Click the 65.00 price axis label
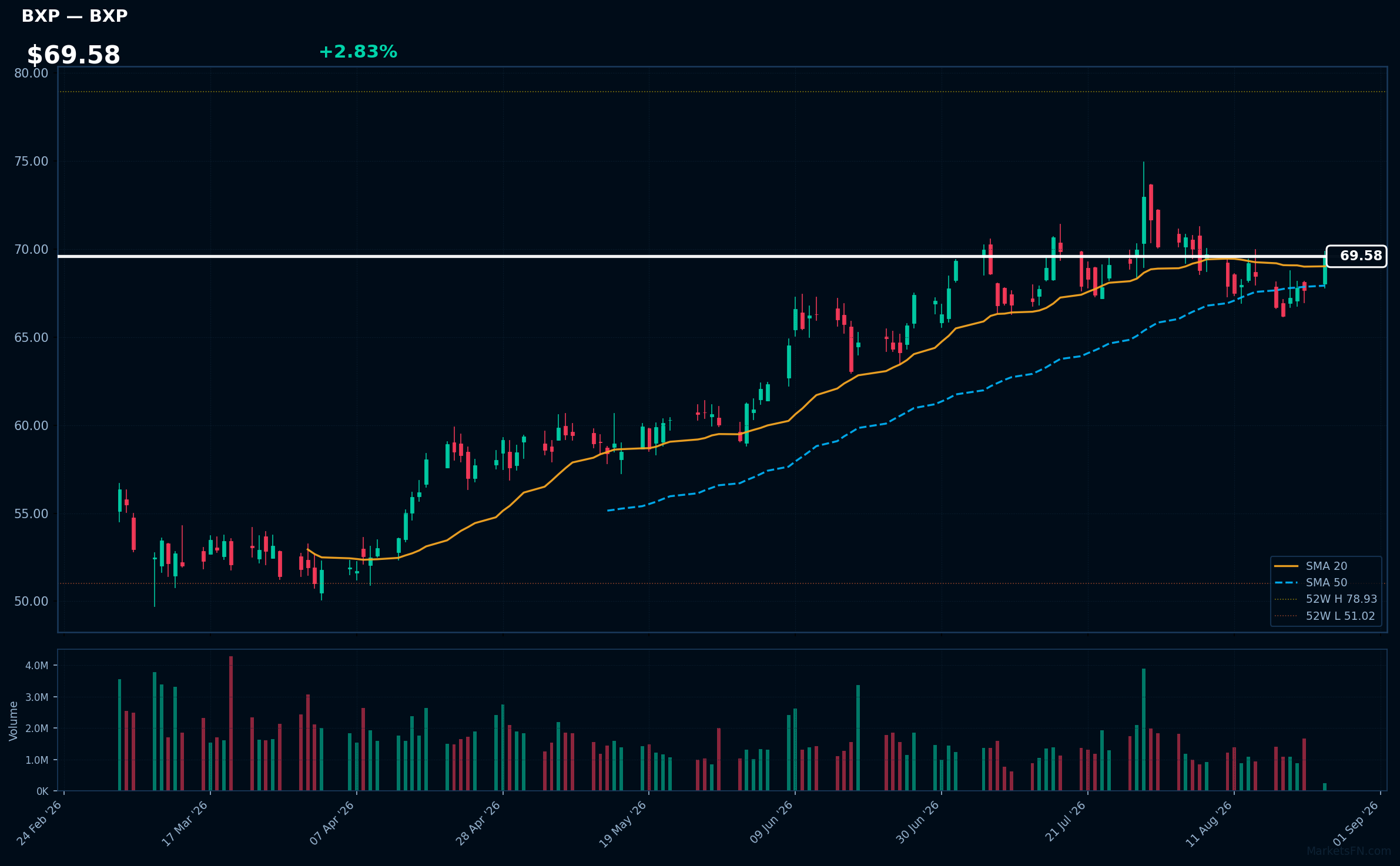The image size is (1400, 866). [x=31, y=337]
